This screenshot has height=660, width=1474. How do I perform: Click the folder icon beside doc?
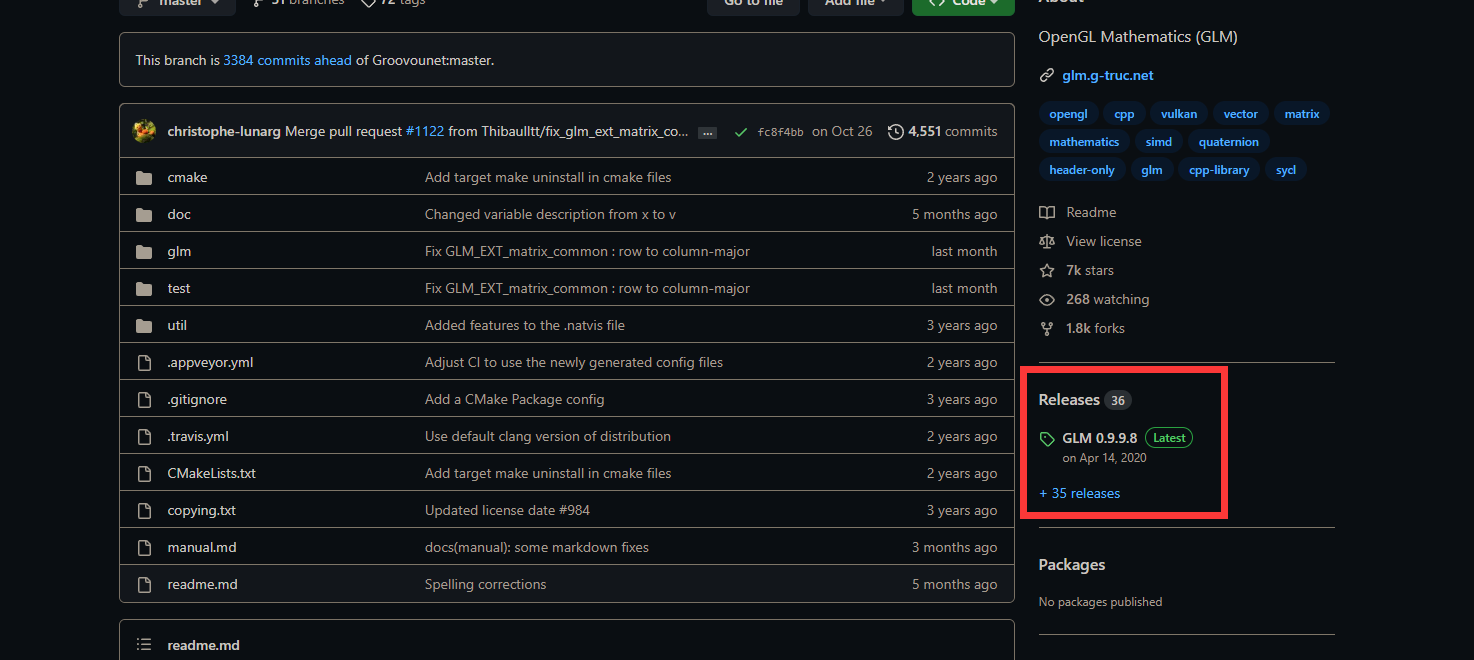[x=144, y=214]
